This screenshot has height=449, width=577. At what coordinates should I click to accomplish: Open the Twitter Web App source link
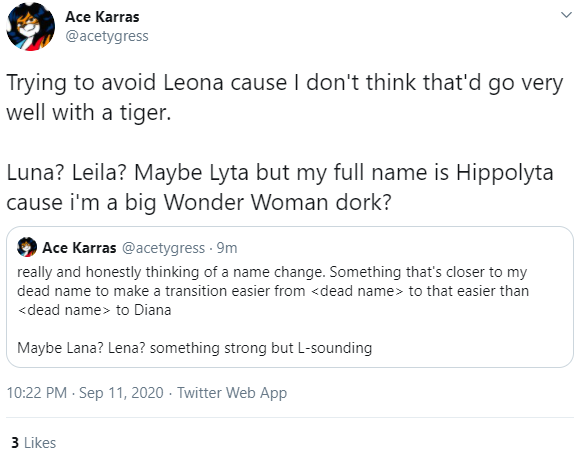[x=232, y=393]
